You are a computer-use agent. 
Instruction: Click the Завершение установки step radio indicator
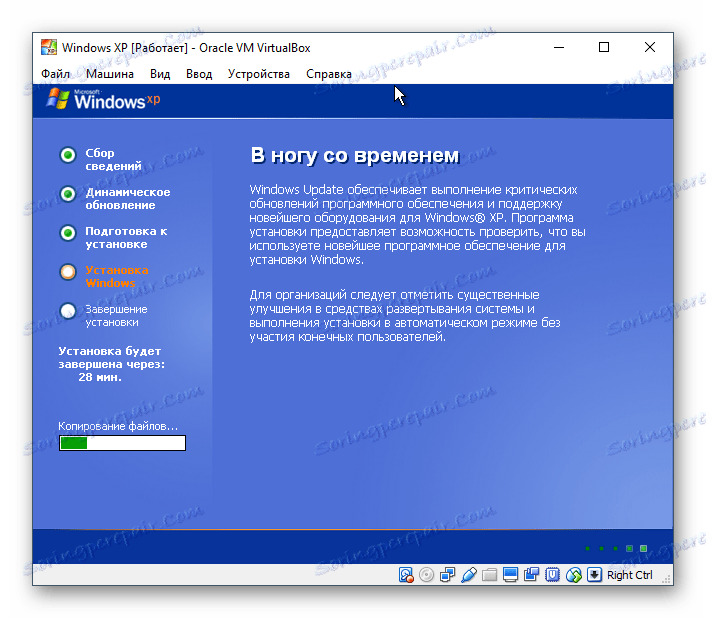tap(68, 311)
